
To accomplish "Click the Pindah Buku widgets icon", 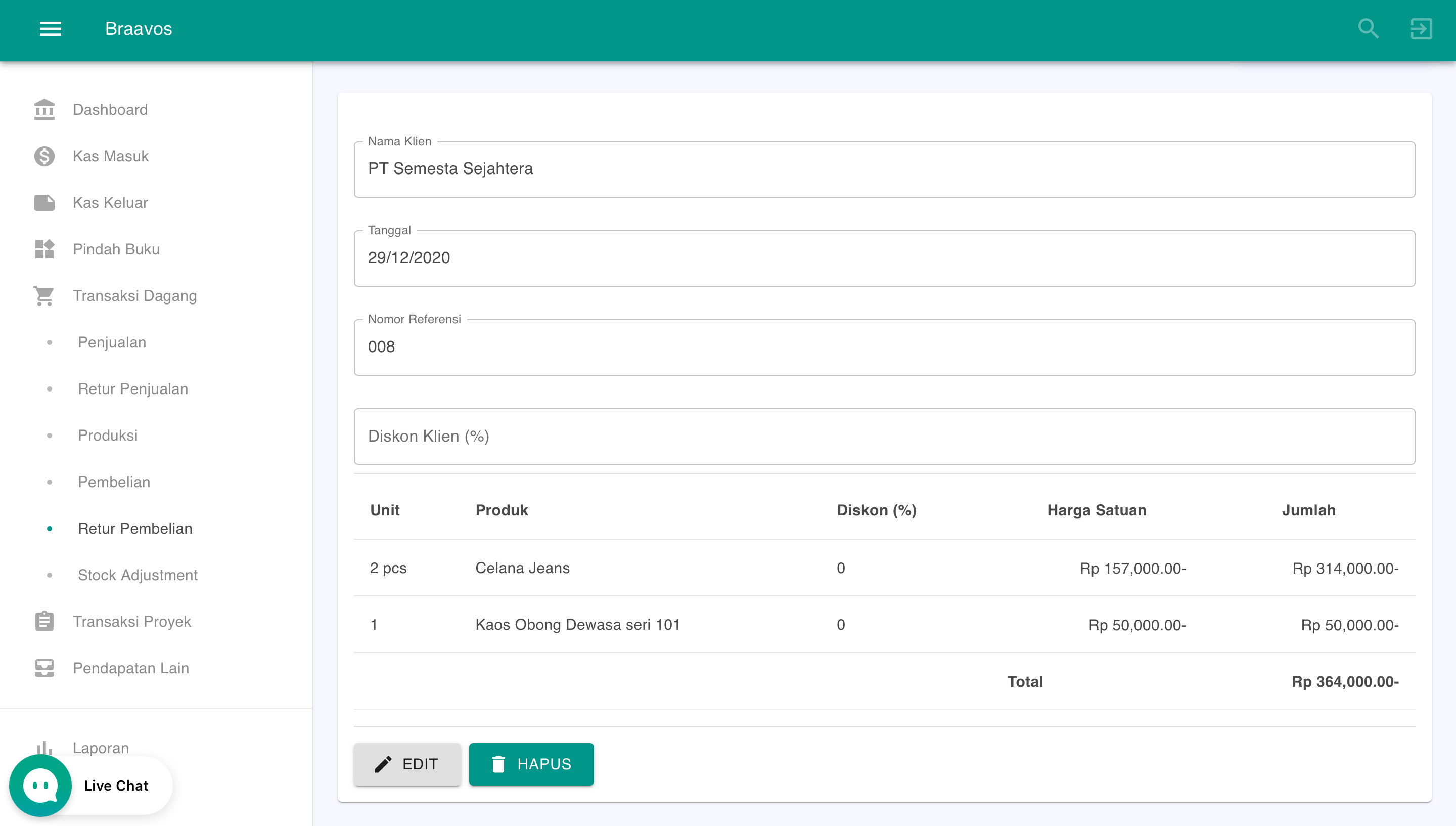I will 44,249.
